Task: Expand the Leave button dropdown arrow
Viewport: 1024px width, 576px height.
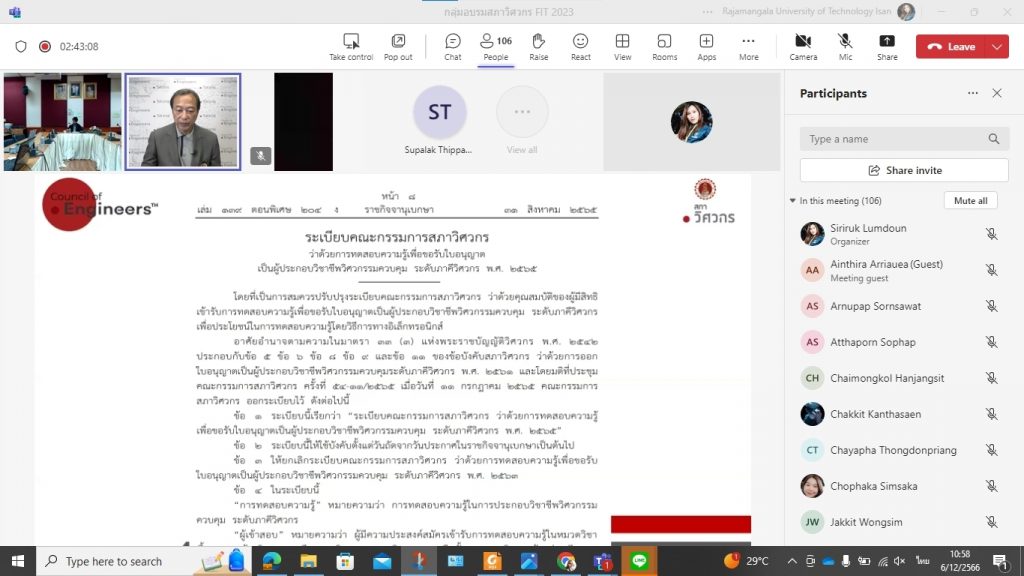Action: click(x=997, y=47)
